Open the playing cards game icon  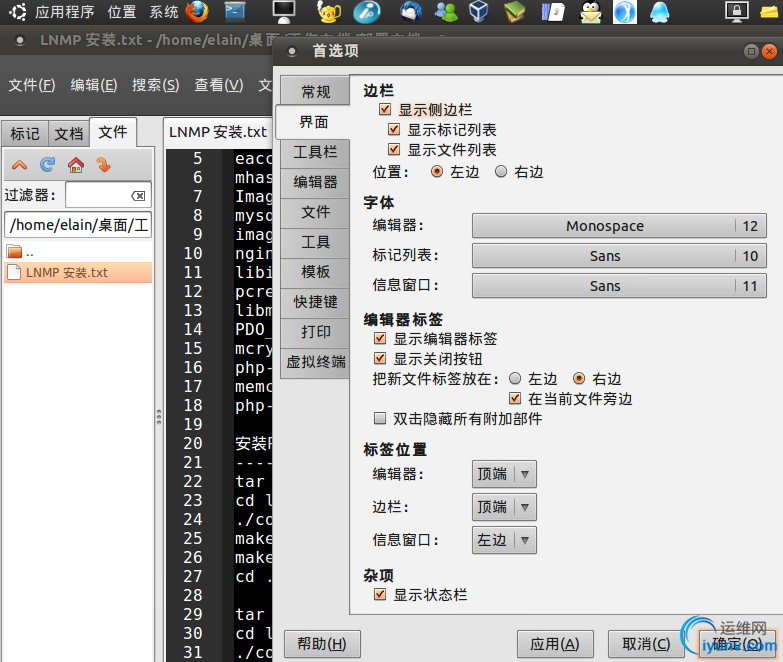(x=553, y=11)
